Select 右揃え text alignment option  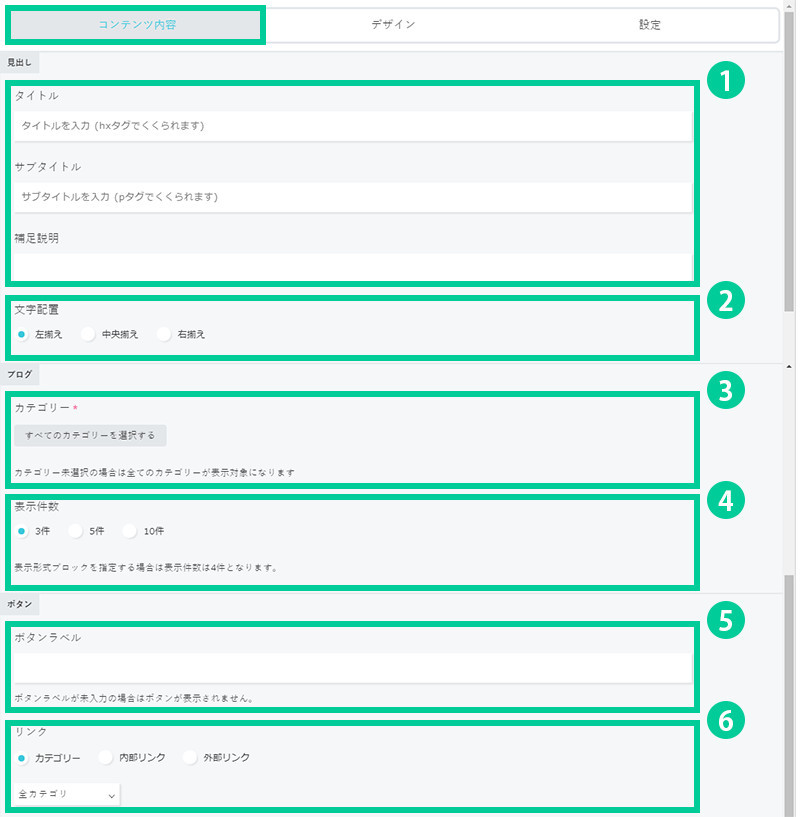point(165,334)
